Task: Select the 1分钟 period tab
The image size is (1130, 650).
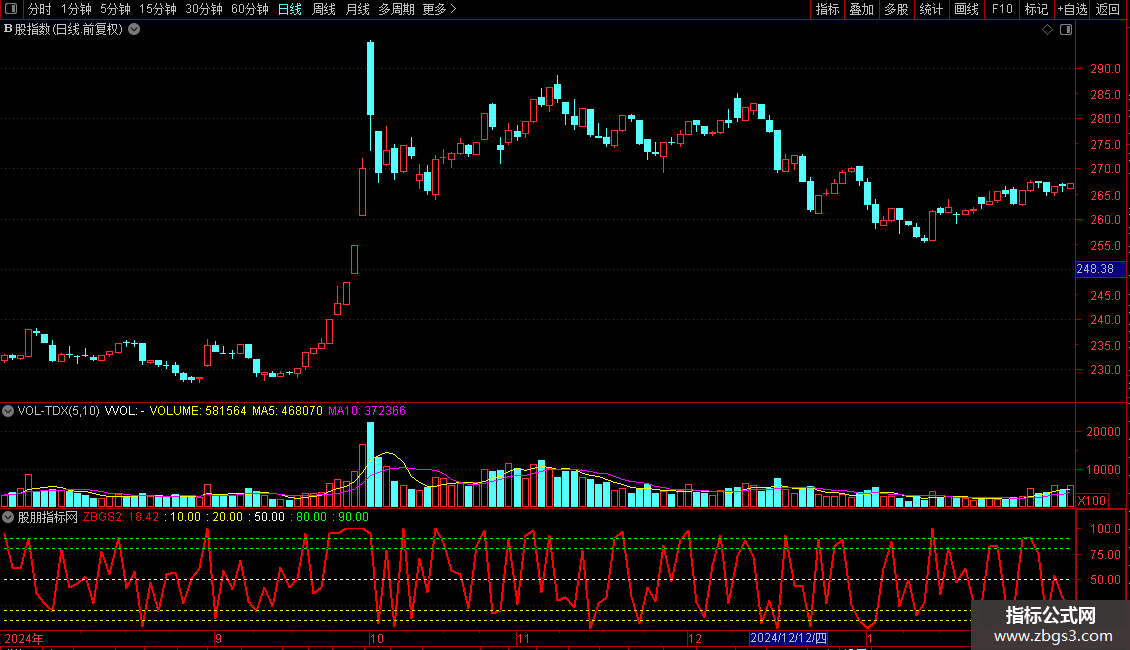Action: coord(76,9)
